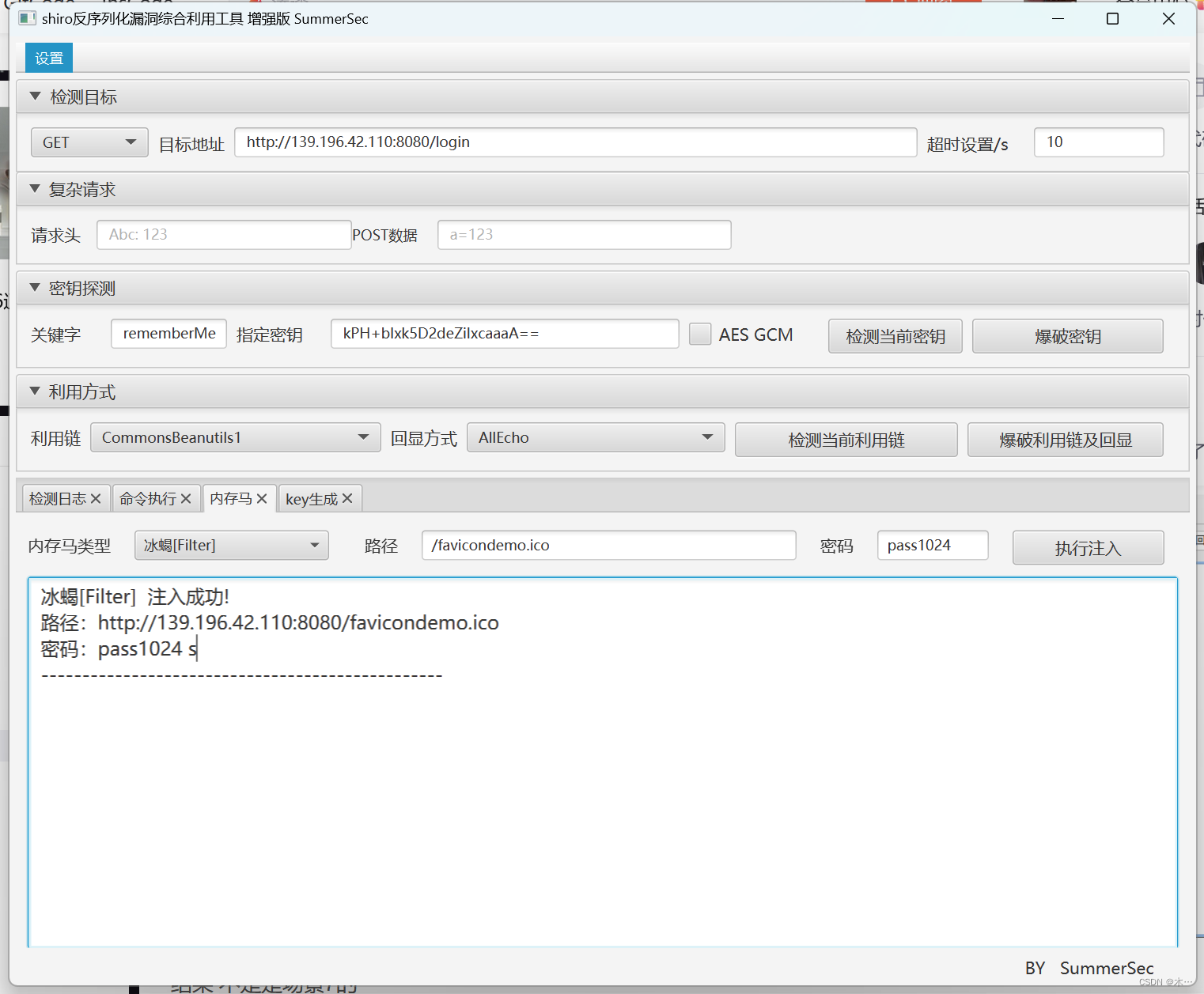Close the 检测日志 tab
The image size is (1204, 994).
96,499
